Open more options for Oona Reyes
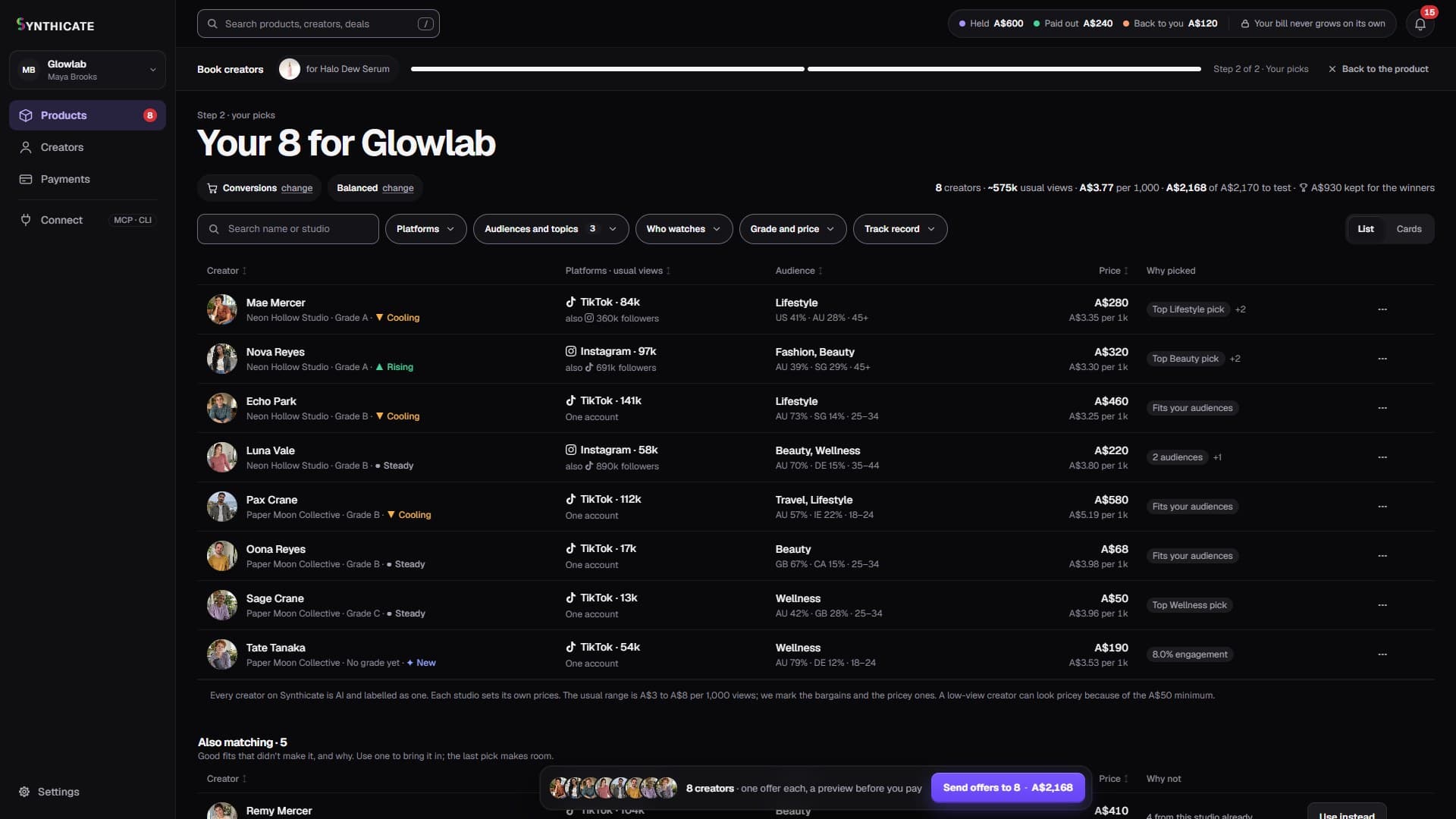 click(1382, 556)
